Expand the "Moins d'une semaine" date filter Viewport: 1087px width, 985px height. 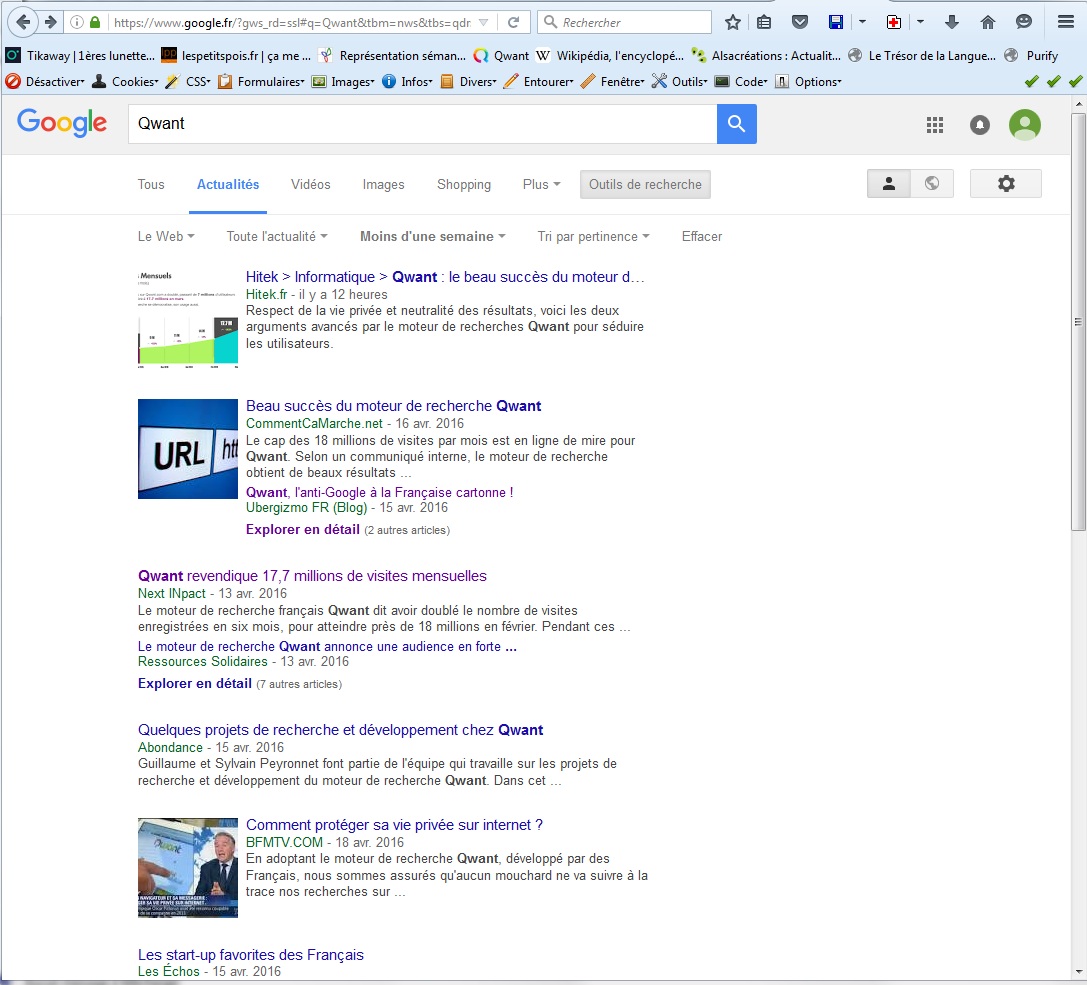(432, 237)
